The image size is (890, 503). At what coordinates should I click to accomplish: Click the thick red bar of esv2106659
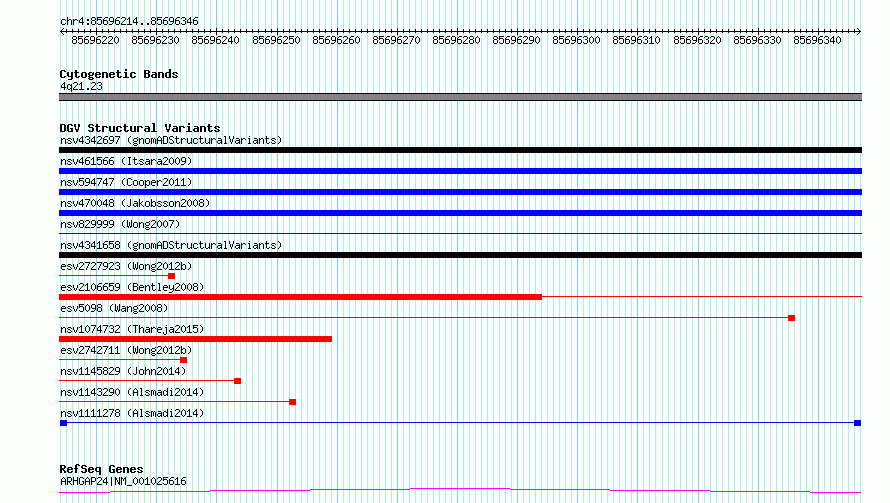tap(300, 297)
